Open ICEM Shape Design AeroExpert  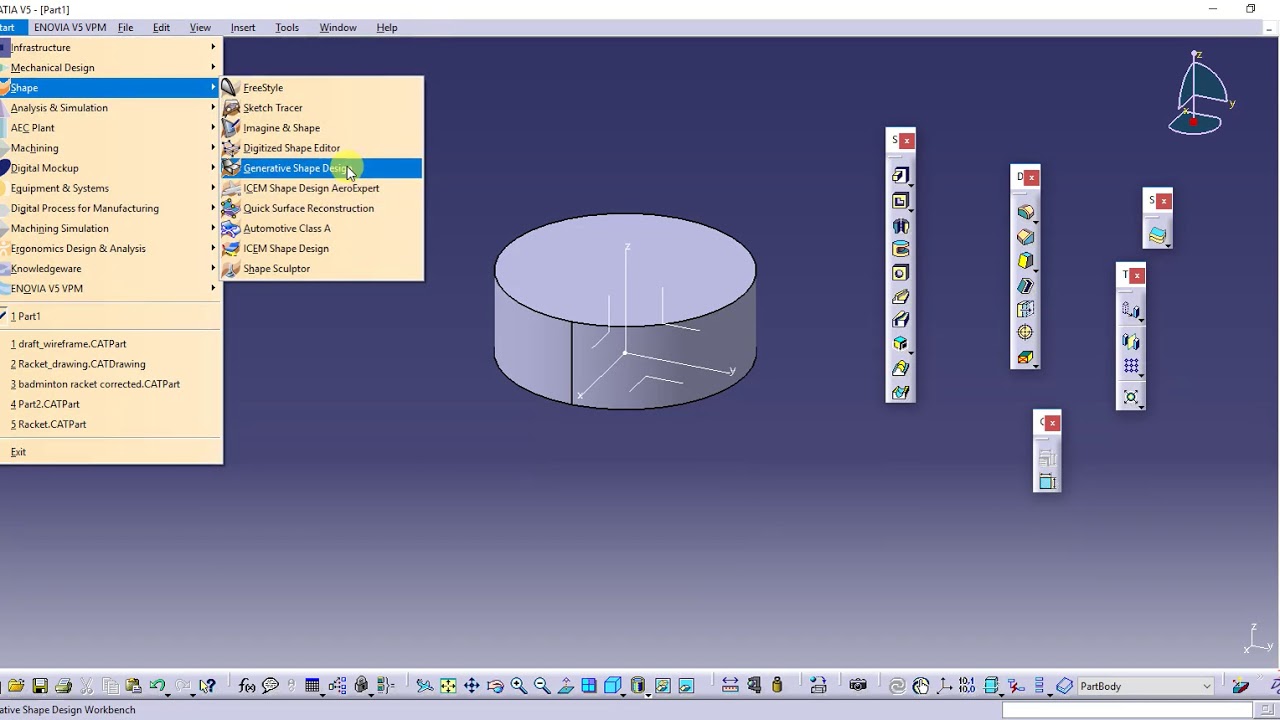pos(321,188)
